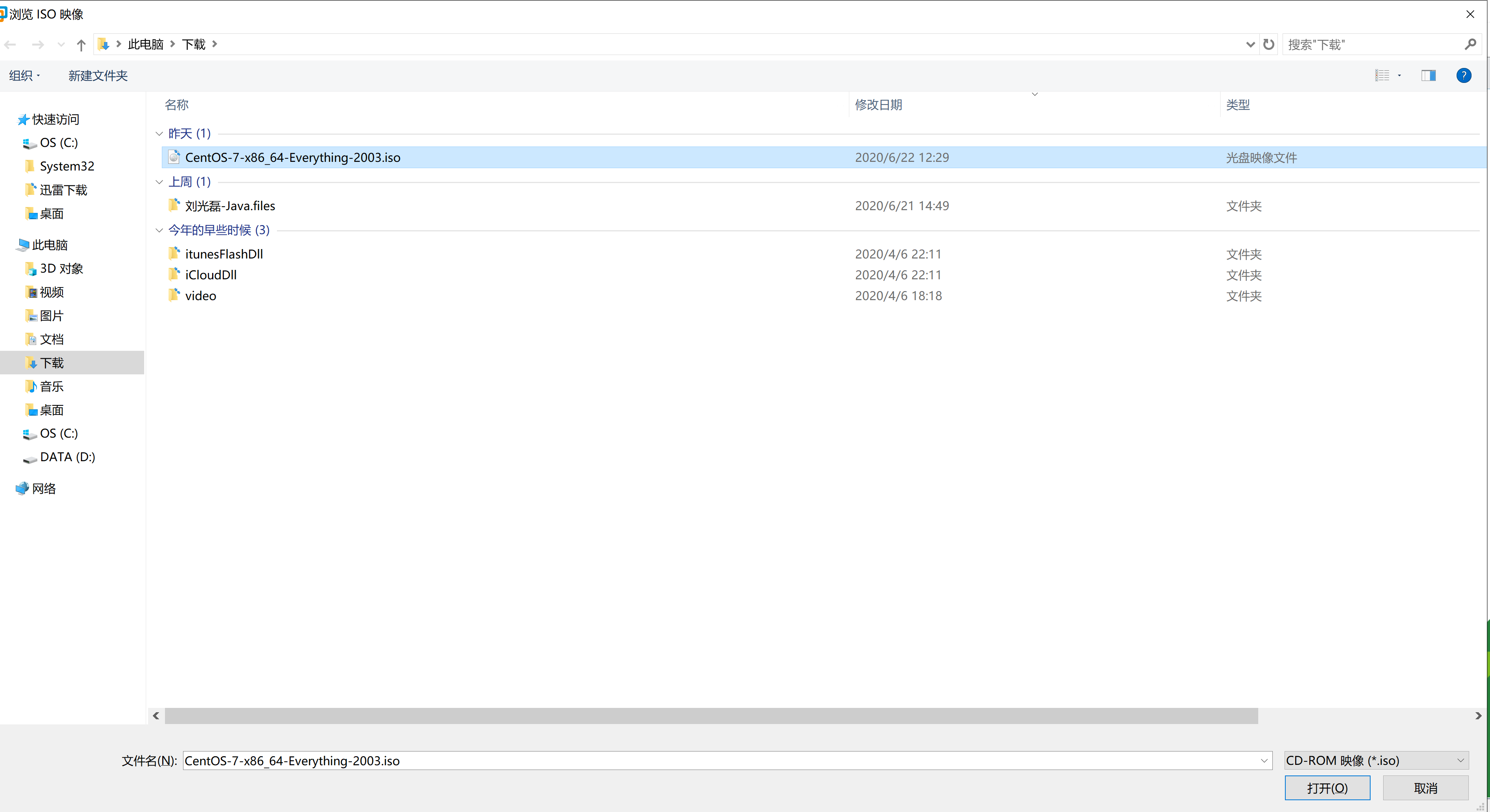This screenshot has width=1490, height=812.
Task: Click the Cancel (取消) button
Action: [x=1425, y=788]
